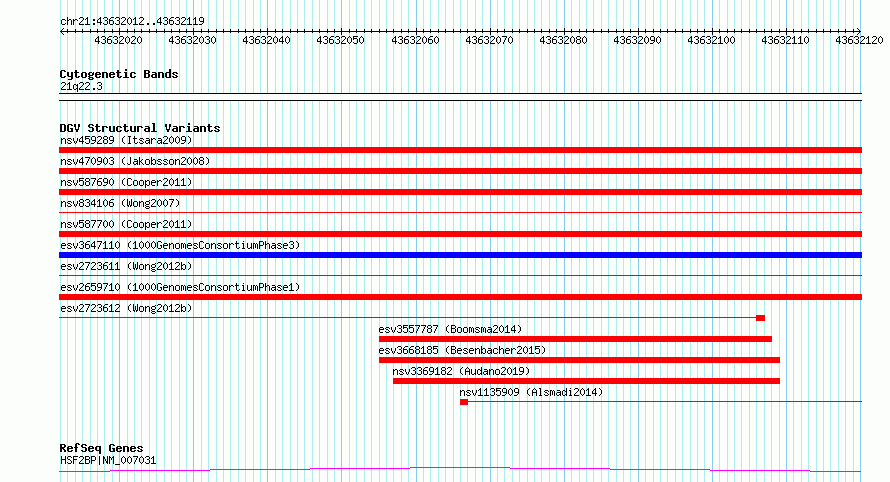Select the red bar under esv3557787
Image resolution: width=890 pixels, height=482 pixels.
(575, 339)
